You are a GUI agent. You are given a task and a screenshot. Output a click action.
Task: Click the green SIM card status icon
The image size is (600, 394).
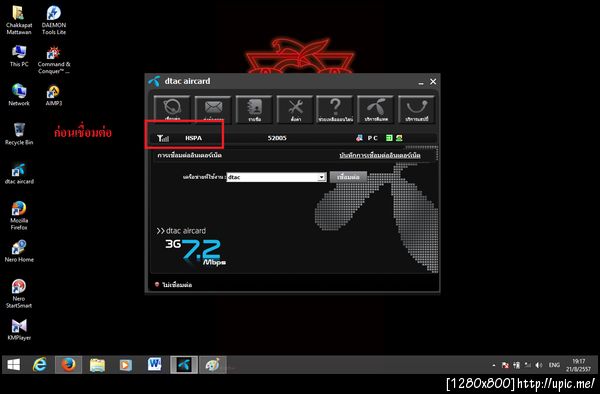(x=389, y=138)
